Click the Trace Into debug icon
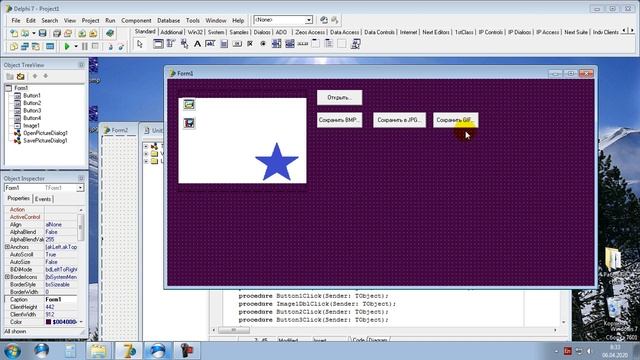The height and width of the screenshot is (360, 640). (110, 47)
